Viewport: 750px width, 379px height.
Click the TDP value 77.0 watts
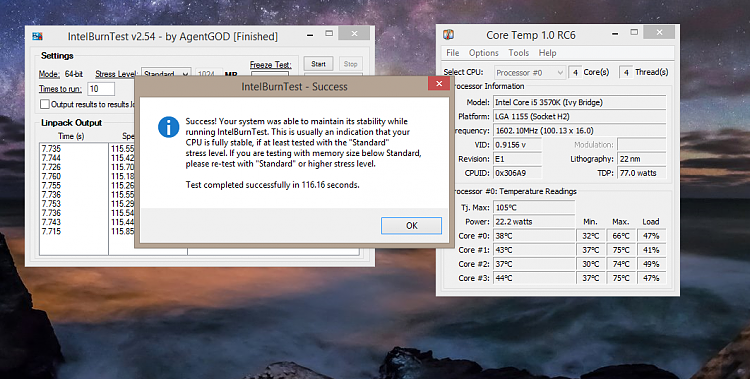click(x=641, y=173)
